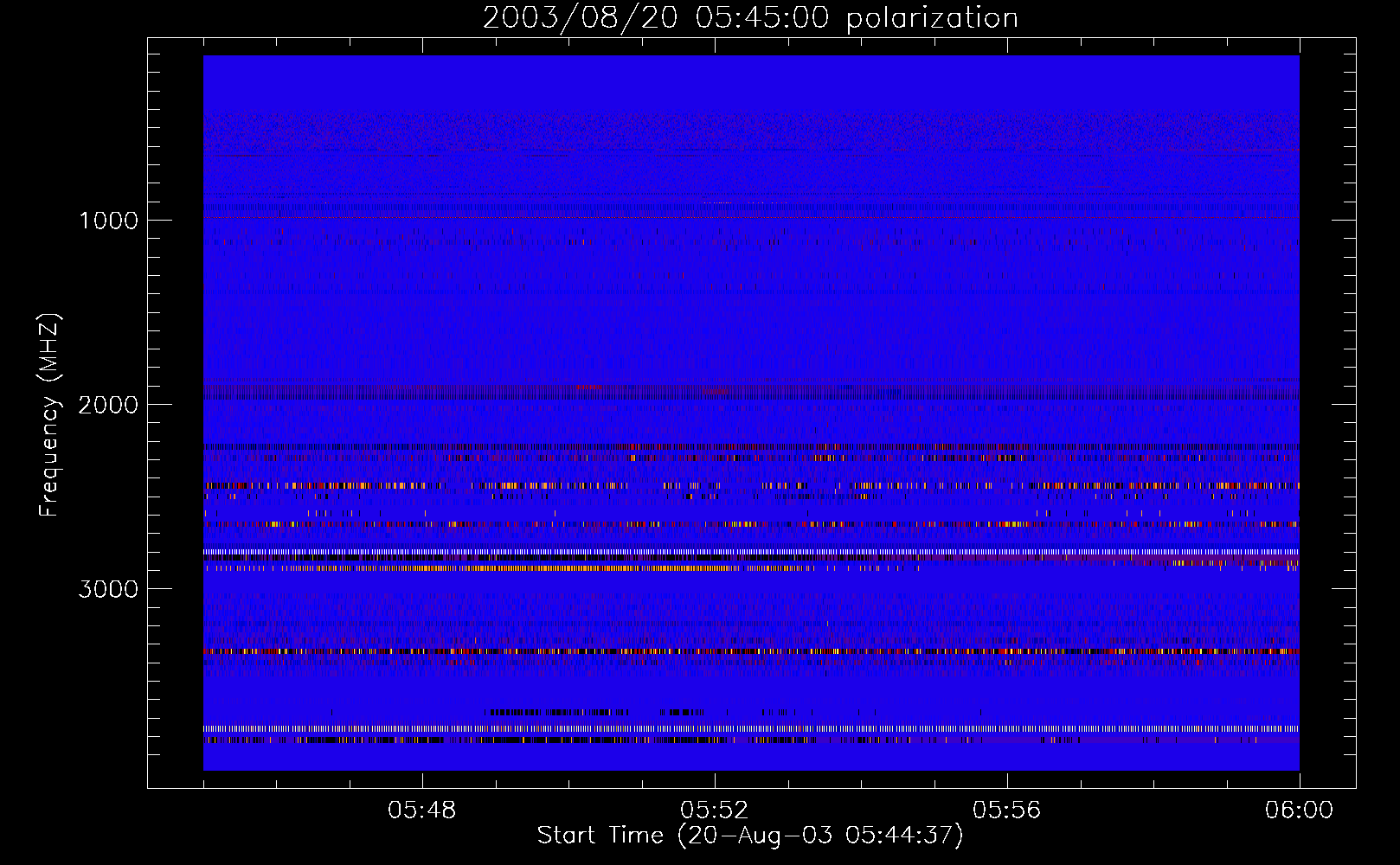Click the 'Start Time (20-Aug-03 05:44:37)' axis label
This screenshot has height=865, width=1400.
tap(750, 836)
